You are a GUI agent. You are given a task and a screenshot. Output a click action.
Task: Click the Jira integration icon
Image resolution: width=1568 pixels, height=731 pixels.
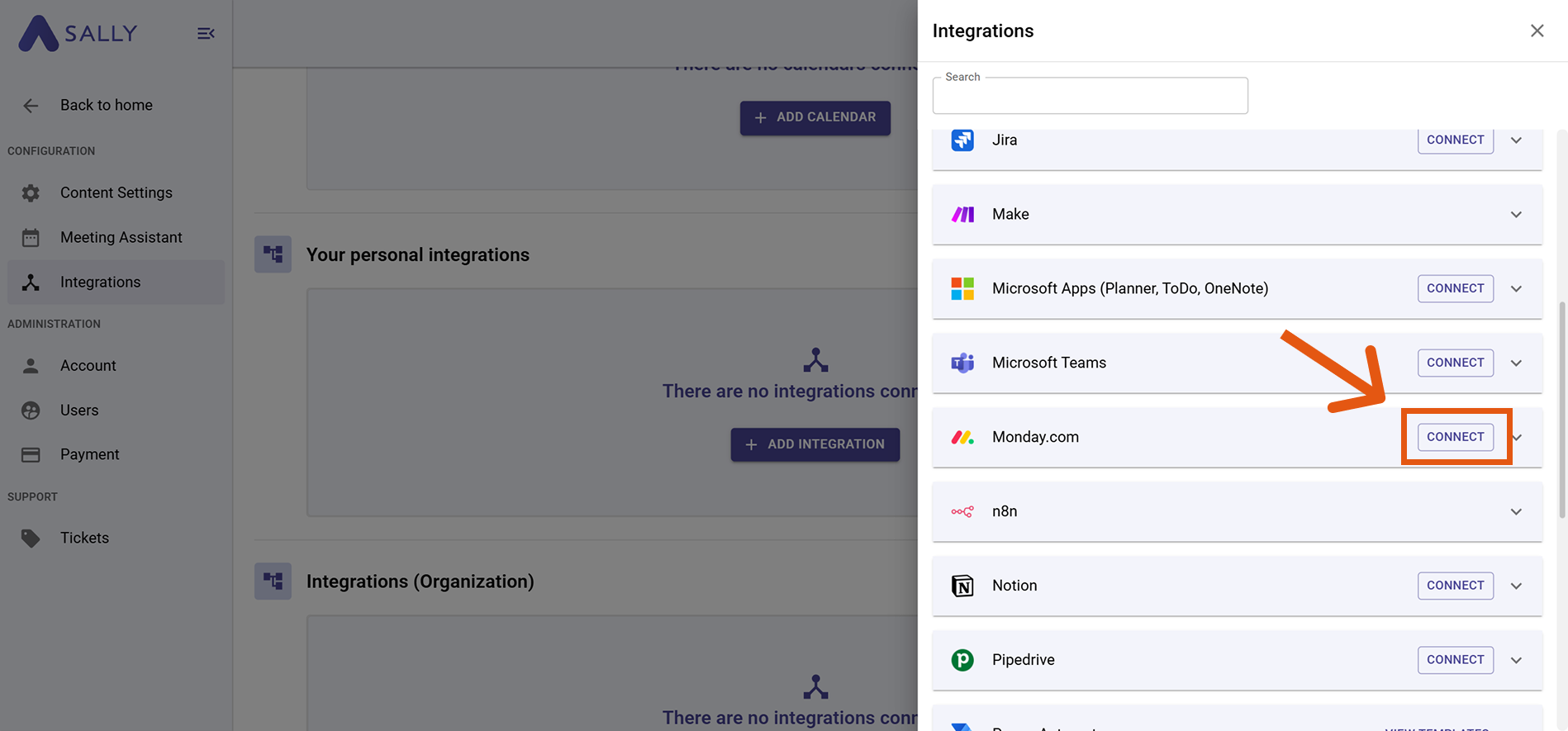pyautogui.click(x=962, y=140)
